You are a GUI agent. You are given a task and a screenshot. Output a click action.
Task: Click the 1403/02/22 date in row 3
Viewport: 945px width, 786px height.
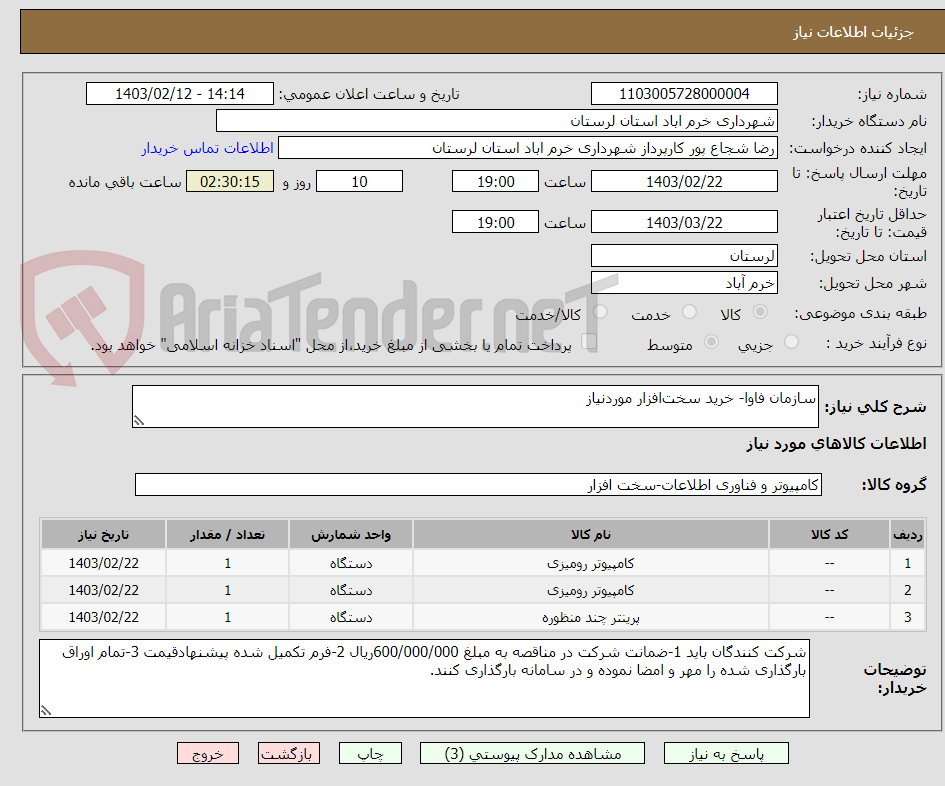[104, 617]
